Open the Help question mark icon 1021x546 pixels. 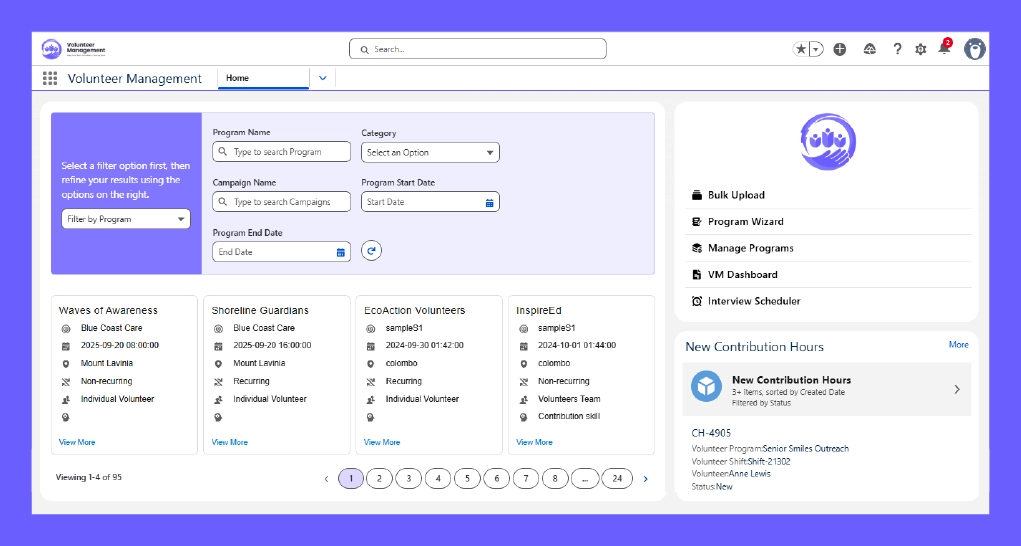897,49
